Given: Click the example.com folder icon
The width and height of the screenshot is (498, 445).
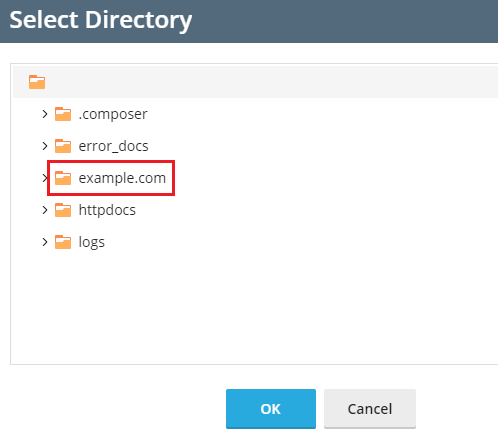Looking at the screenshot, I should tap(63, 178).
